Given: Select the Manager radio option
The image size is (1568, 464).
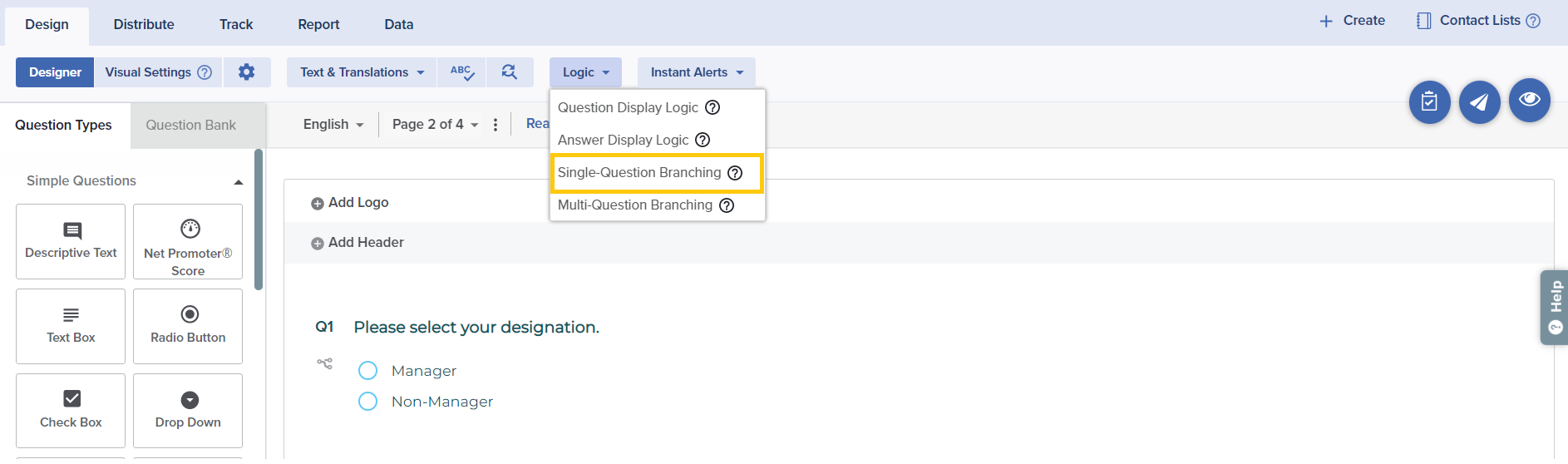Looking at the screenshot, I should click(x=367, y=371).
